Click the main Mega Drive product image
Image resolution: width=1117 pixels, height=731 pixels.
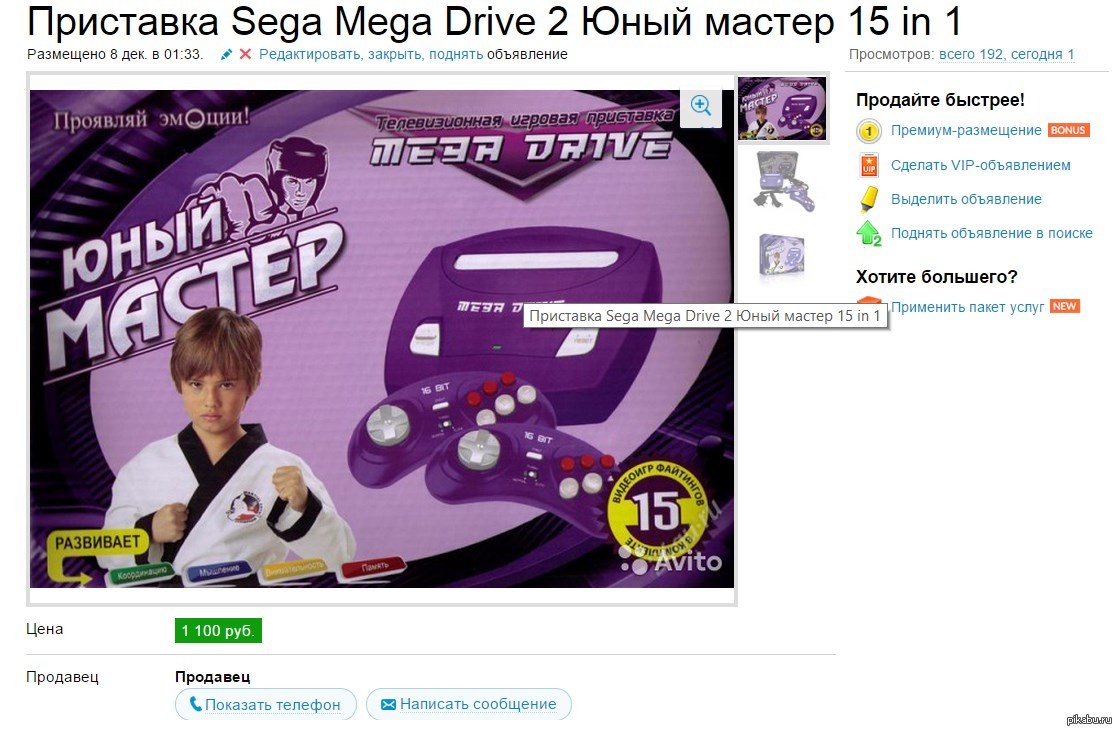[382, 338]
